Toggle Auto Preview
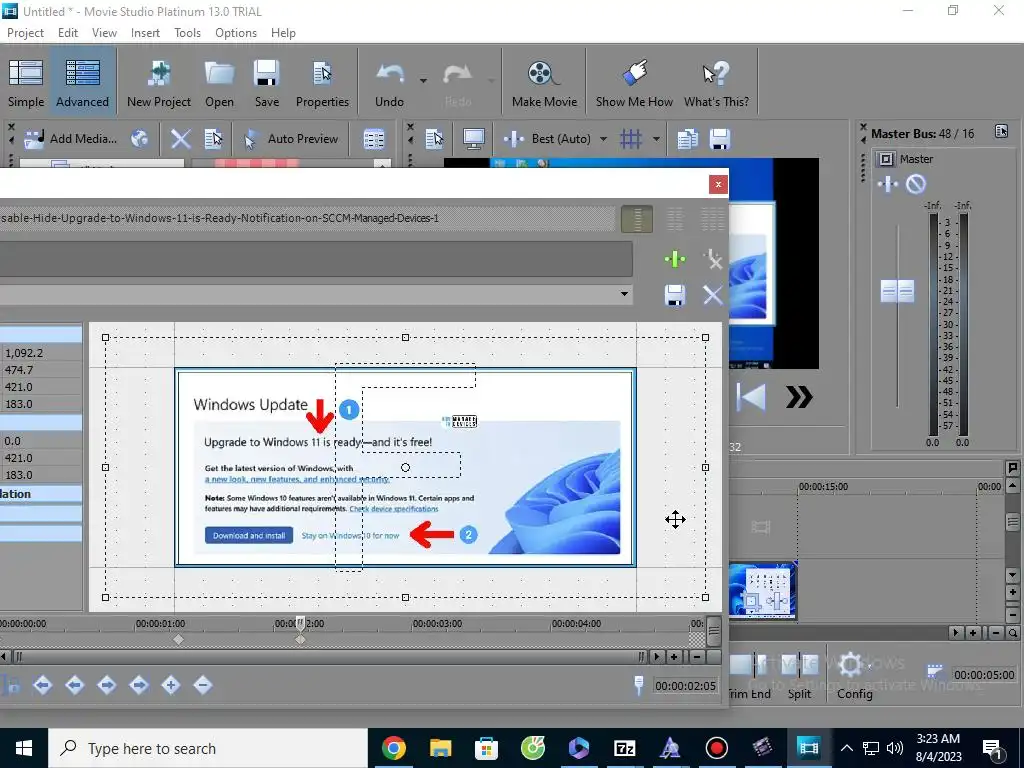 (x=291, y=138)
